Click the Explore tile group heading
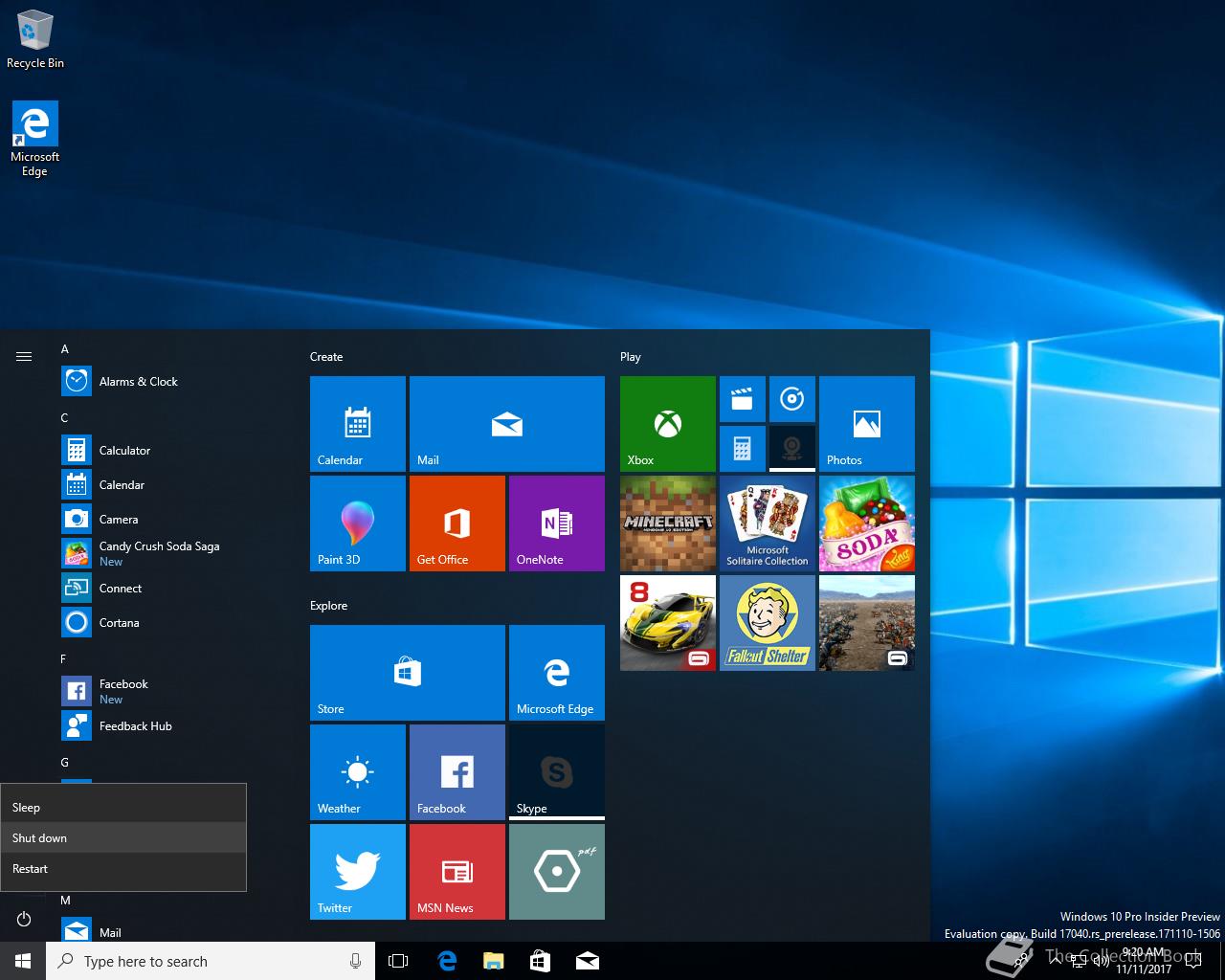Image resolution: width=1225 pixels, height=980 pixels. 328,606
